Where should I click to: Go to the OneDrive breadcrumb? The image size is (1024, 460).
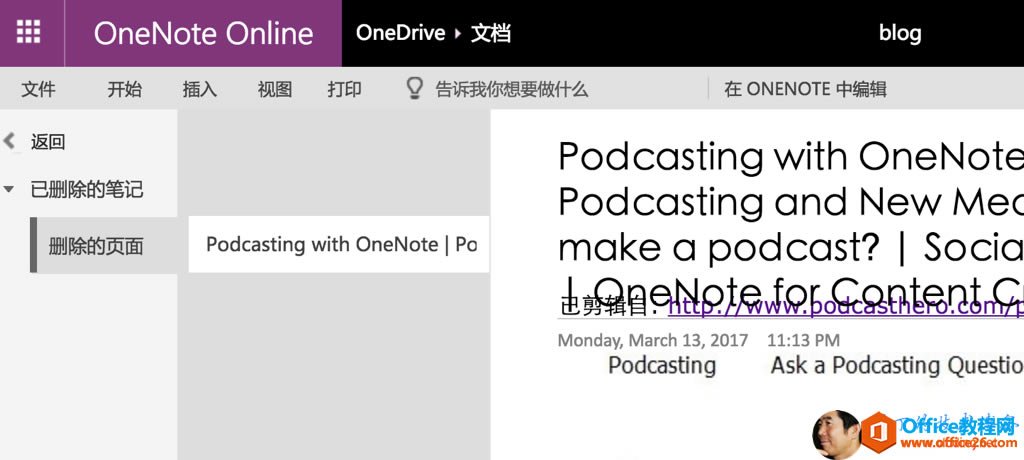point(400,33)
